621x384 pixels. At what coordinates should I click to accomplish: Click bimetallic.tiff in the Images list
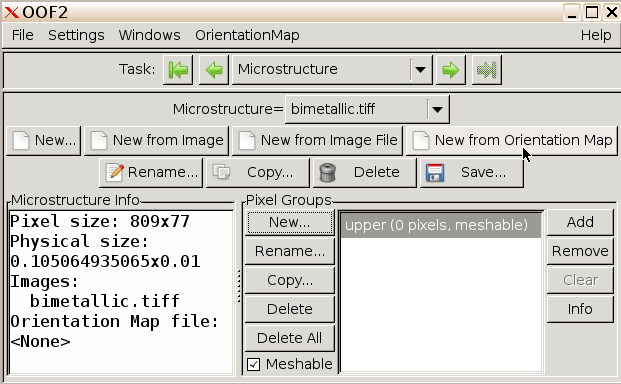[x=105, y=301]
